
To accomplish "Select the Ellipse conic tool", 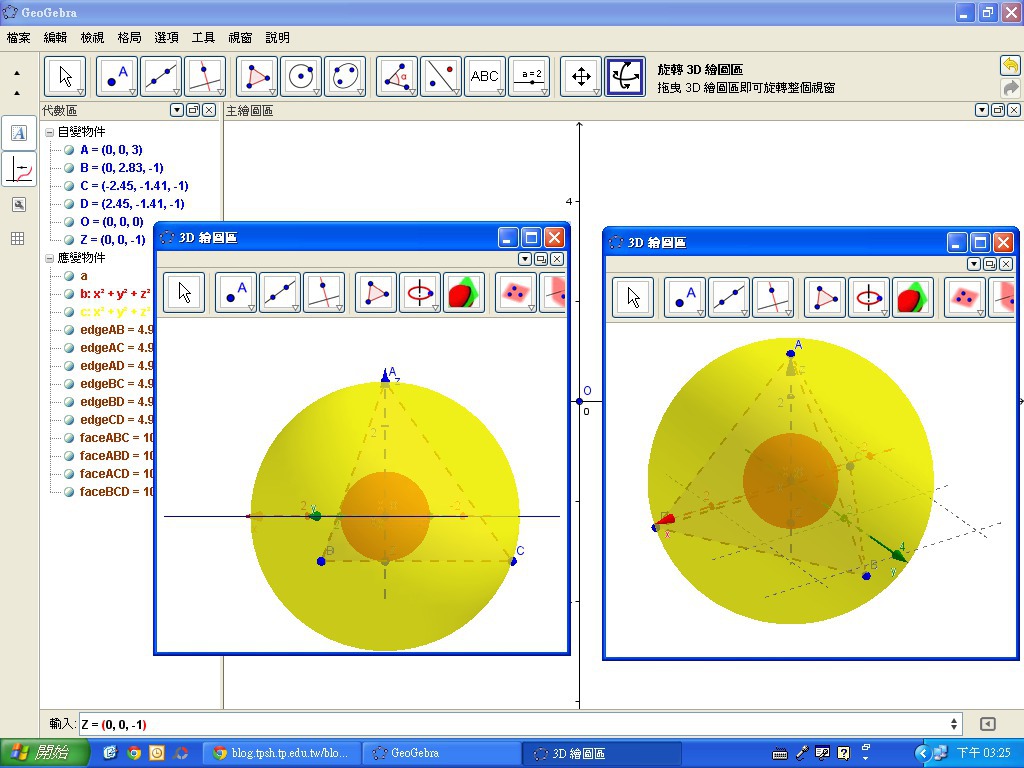I will (x=345, y=76).
